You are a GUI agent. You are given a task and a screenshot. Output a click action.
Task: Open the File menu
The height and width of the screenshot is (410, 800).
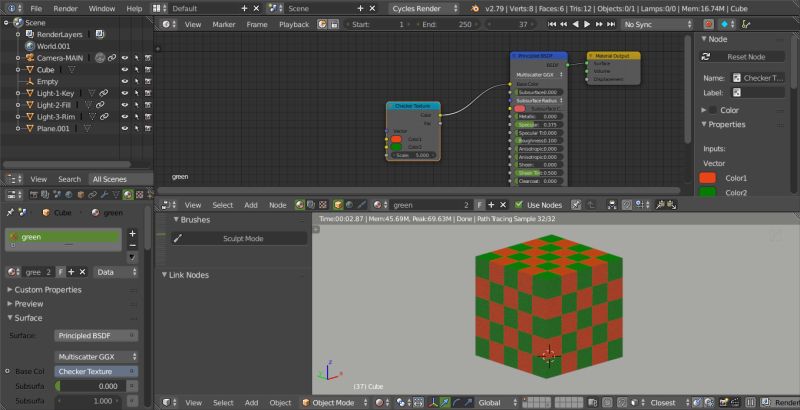pyautogui.click(x=36, y=9)
